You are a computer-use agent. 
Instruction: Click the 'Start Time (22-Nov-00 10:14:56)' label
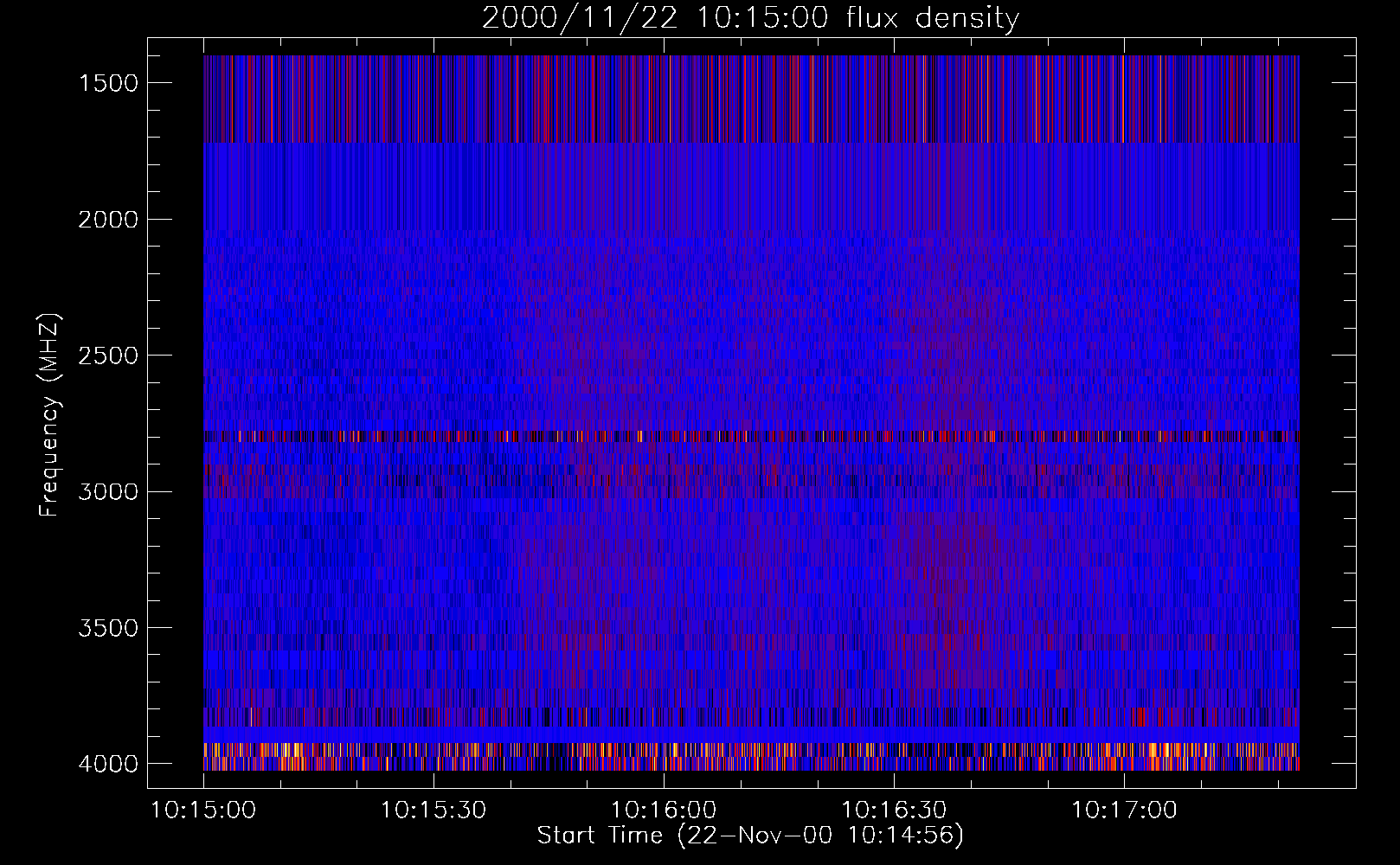750,836
